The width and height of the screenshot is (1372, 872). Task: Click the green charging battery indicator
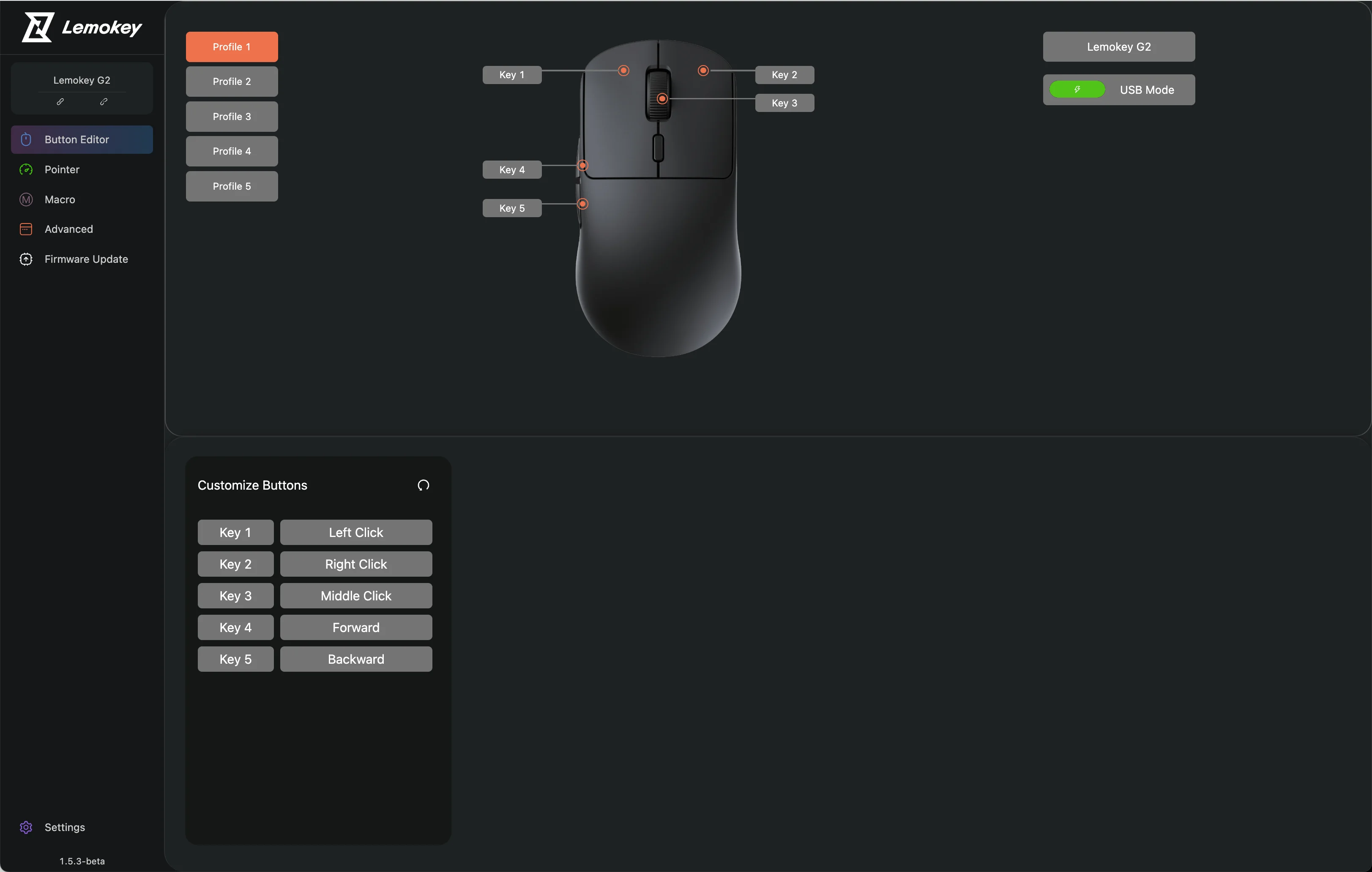click(1077, 90)
